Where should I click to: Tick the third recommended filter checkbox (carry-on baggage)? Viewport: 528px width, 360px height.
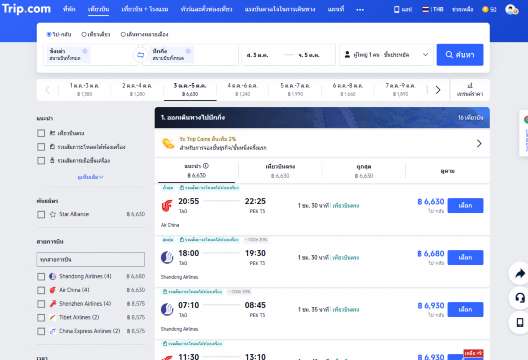(41, 160)
